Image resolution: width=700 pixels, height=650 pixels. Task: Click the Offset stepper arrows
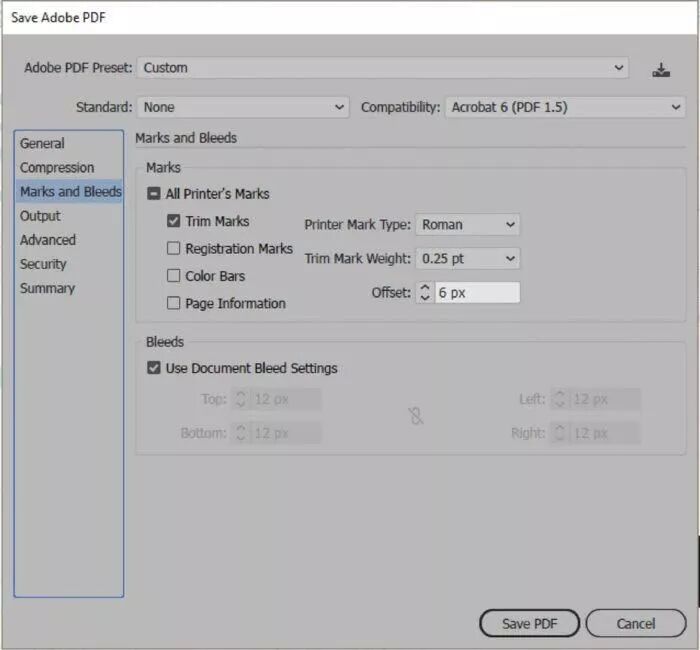(425, 292)
